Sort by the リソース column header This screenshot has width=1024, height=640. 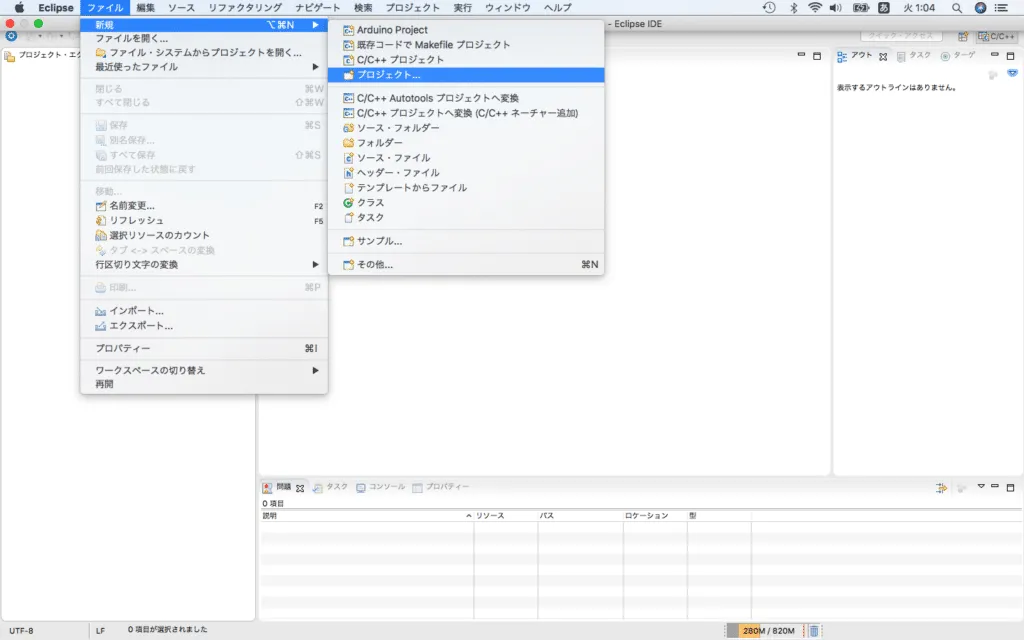[x=506, y=516]
